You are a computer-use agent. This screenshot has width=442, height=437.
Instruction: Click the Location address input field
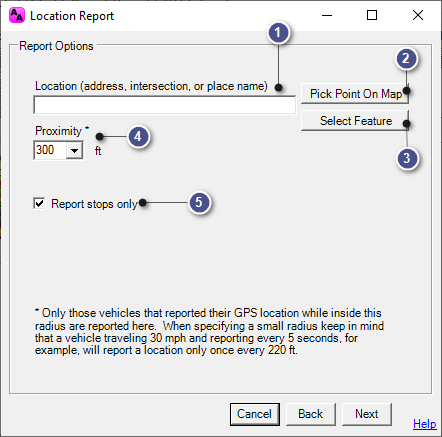164,105
